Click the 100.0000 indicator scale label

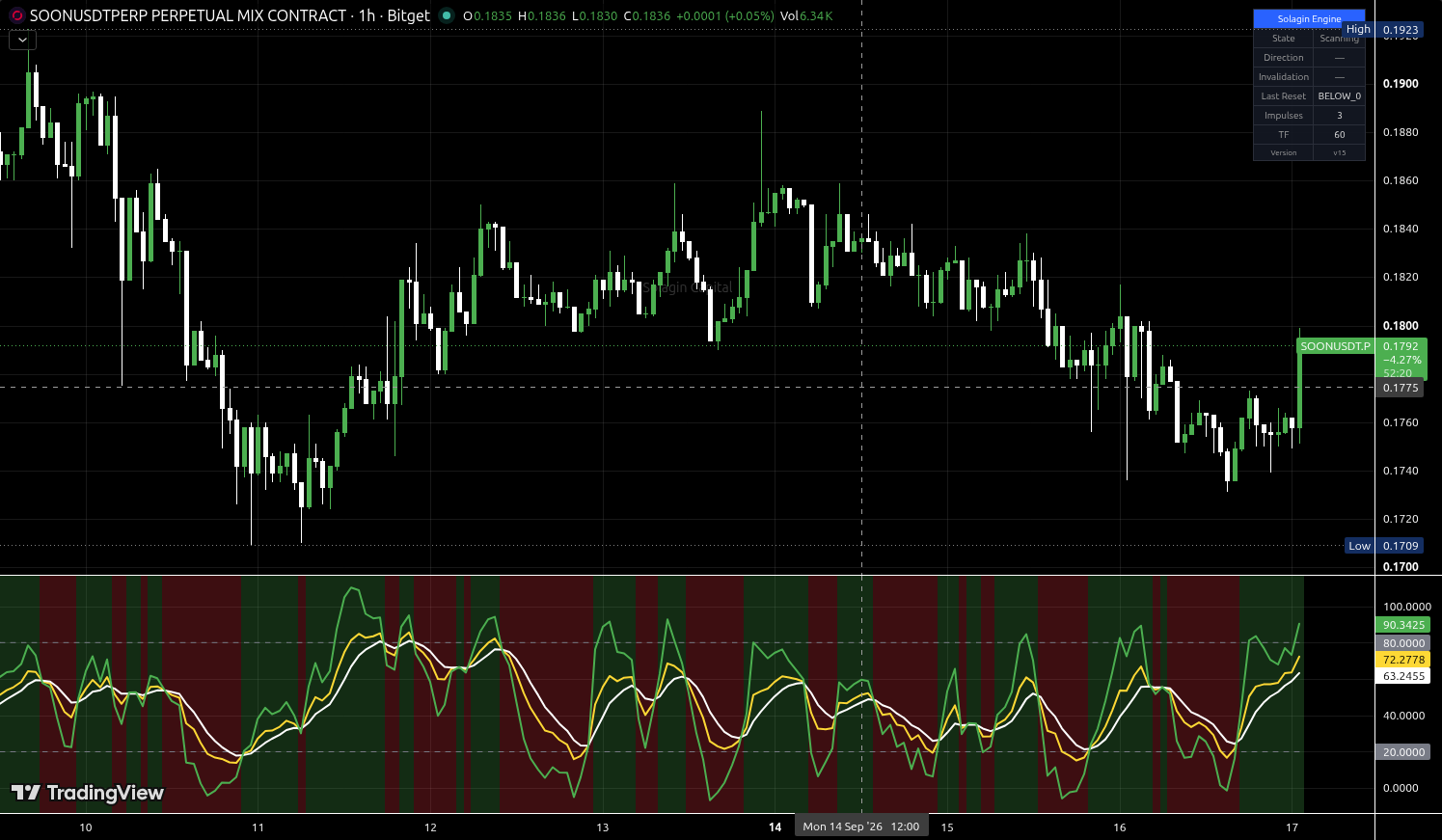[1406, 607]
